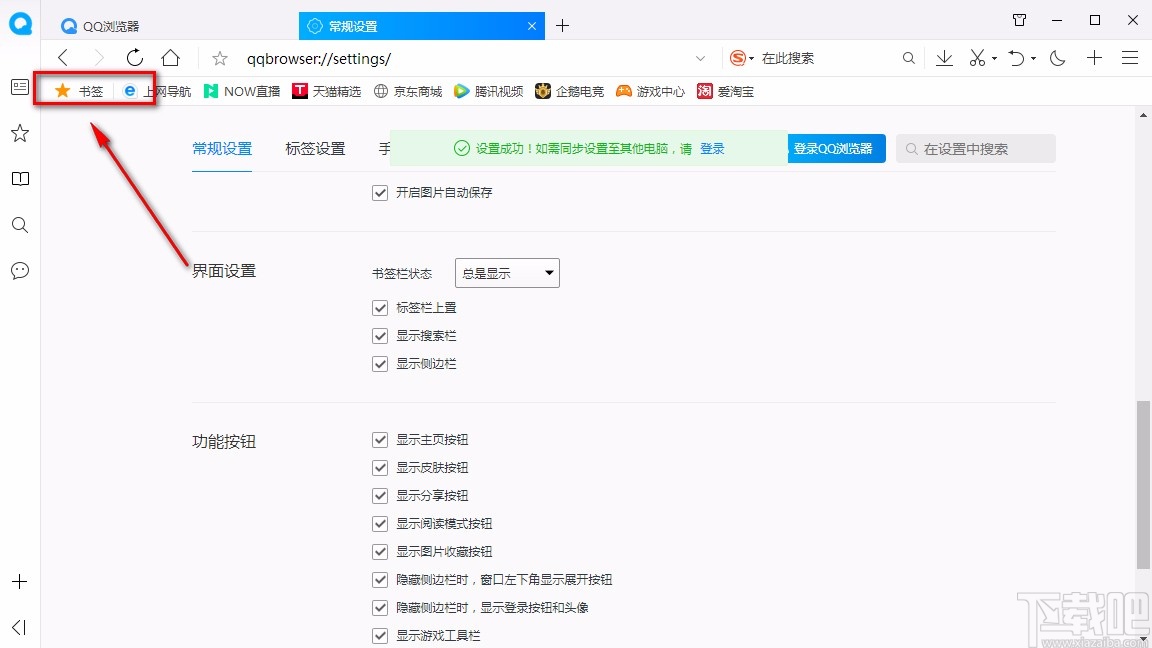Open the downloads icon in the toolbar
The image size is (1152, 648).
tap(944, 58)
